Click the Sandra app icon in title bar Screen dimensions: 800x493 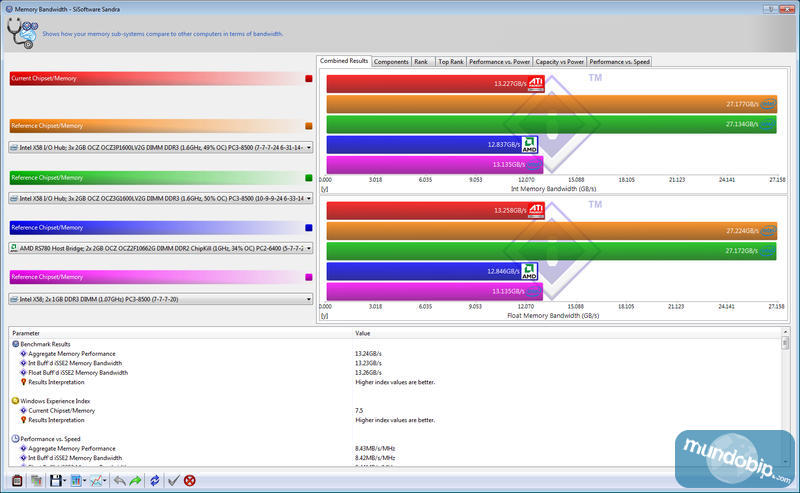(9, 9)
